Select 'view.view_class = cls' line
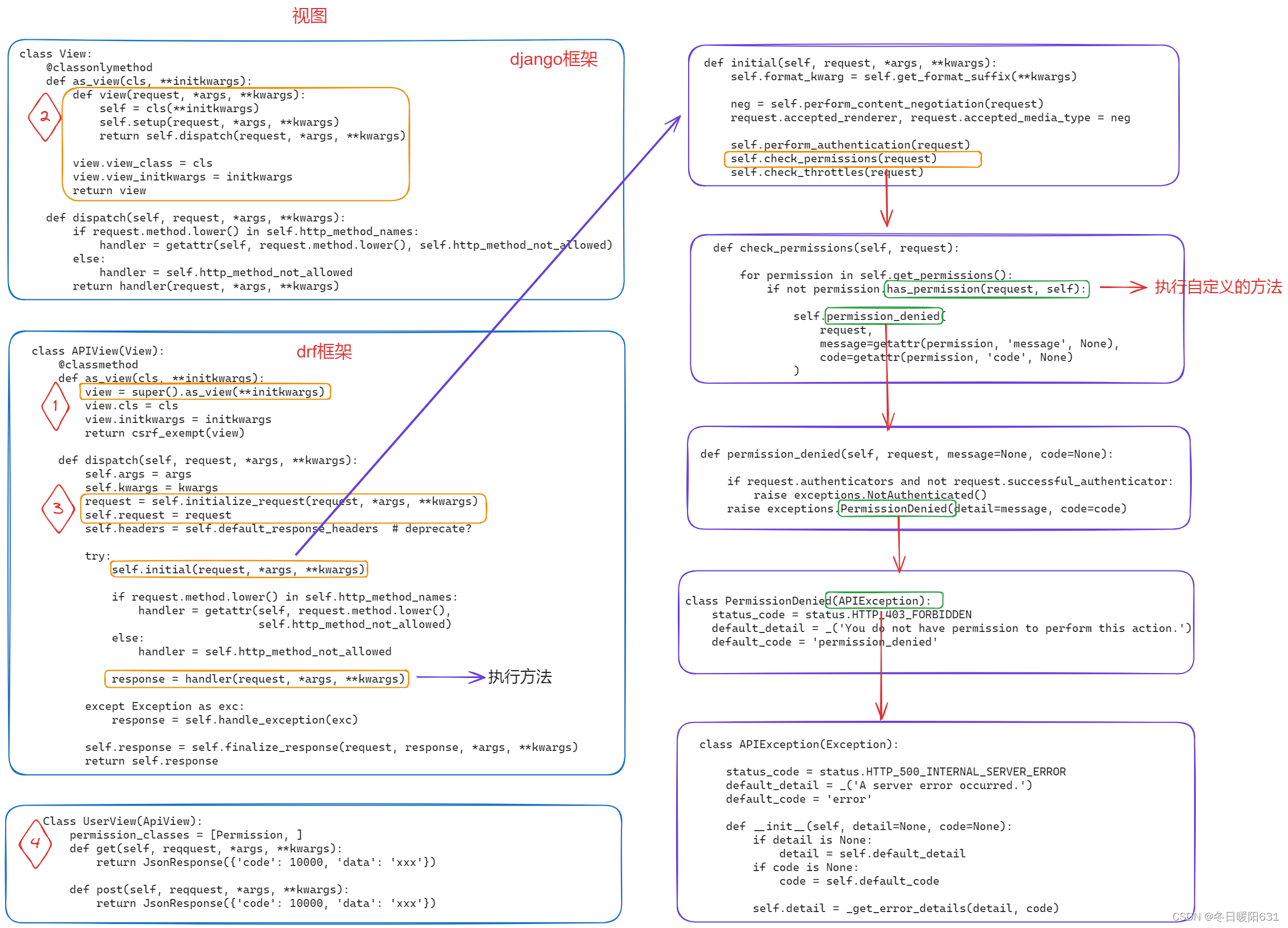This screenshot has width=1288, height=928. coord(142,163)
